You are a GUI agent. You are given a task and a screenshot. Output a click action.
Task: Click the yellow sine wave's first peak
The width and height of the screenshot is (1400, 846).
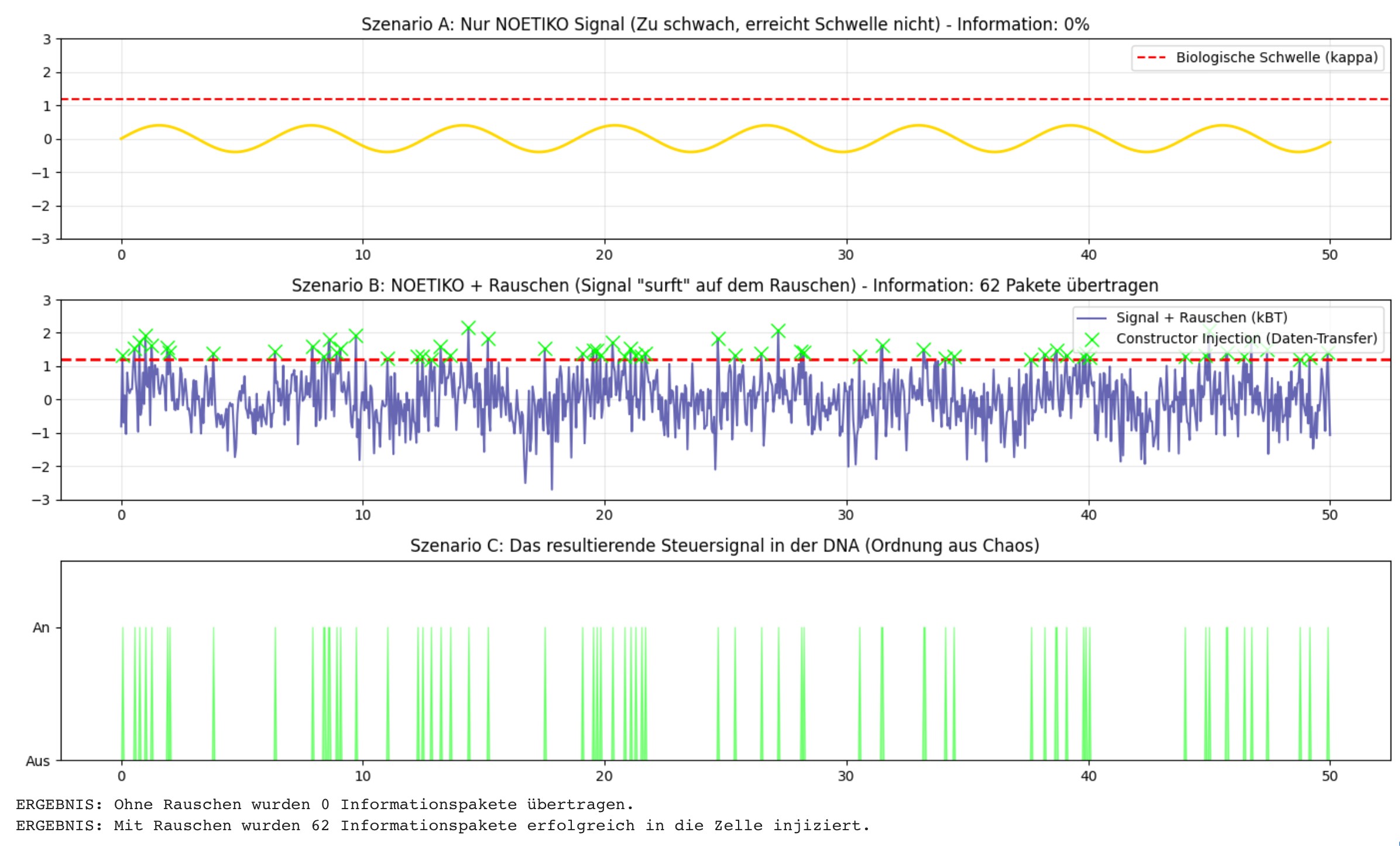click(159, 125)
